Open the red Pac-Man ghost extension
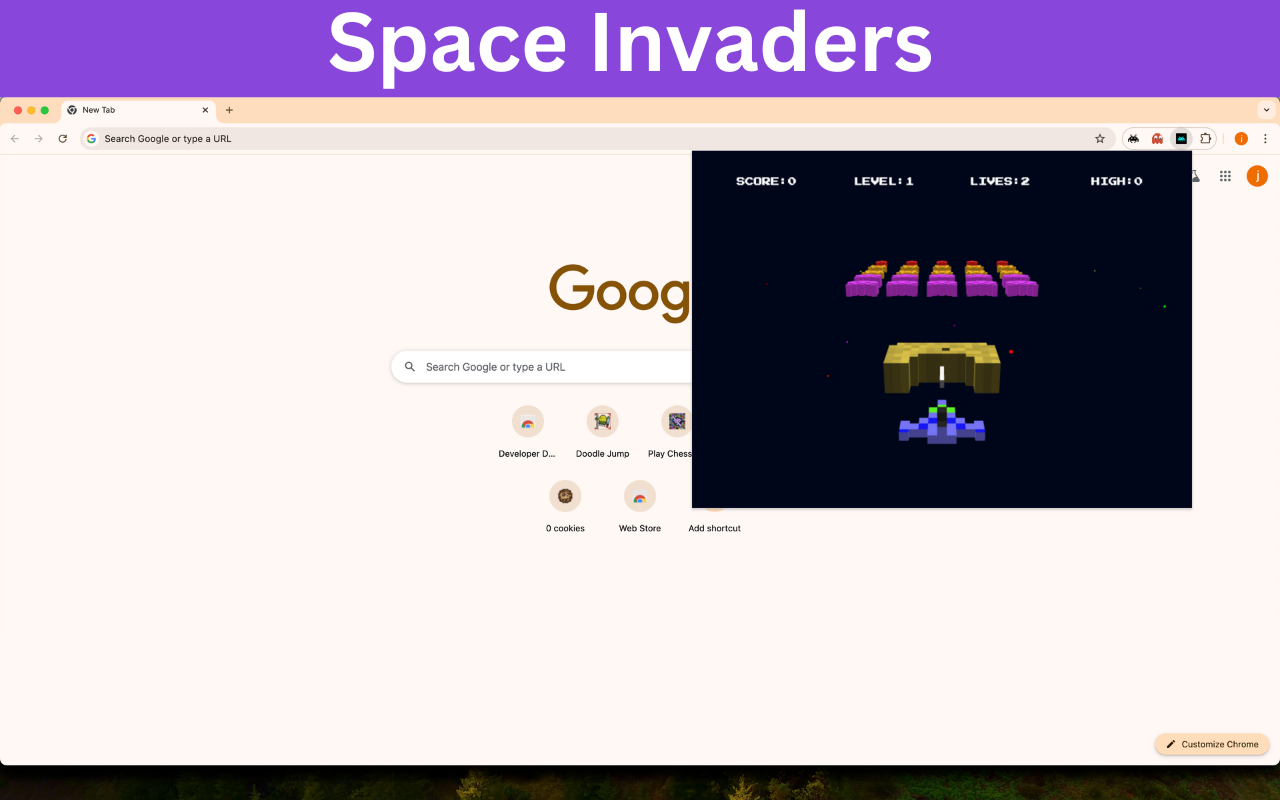Viewport: 1280px width, 800px height. coord(1157,139)
